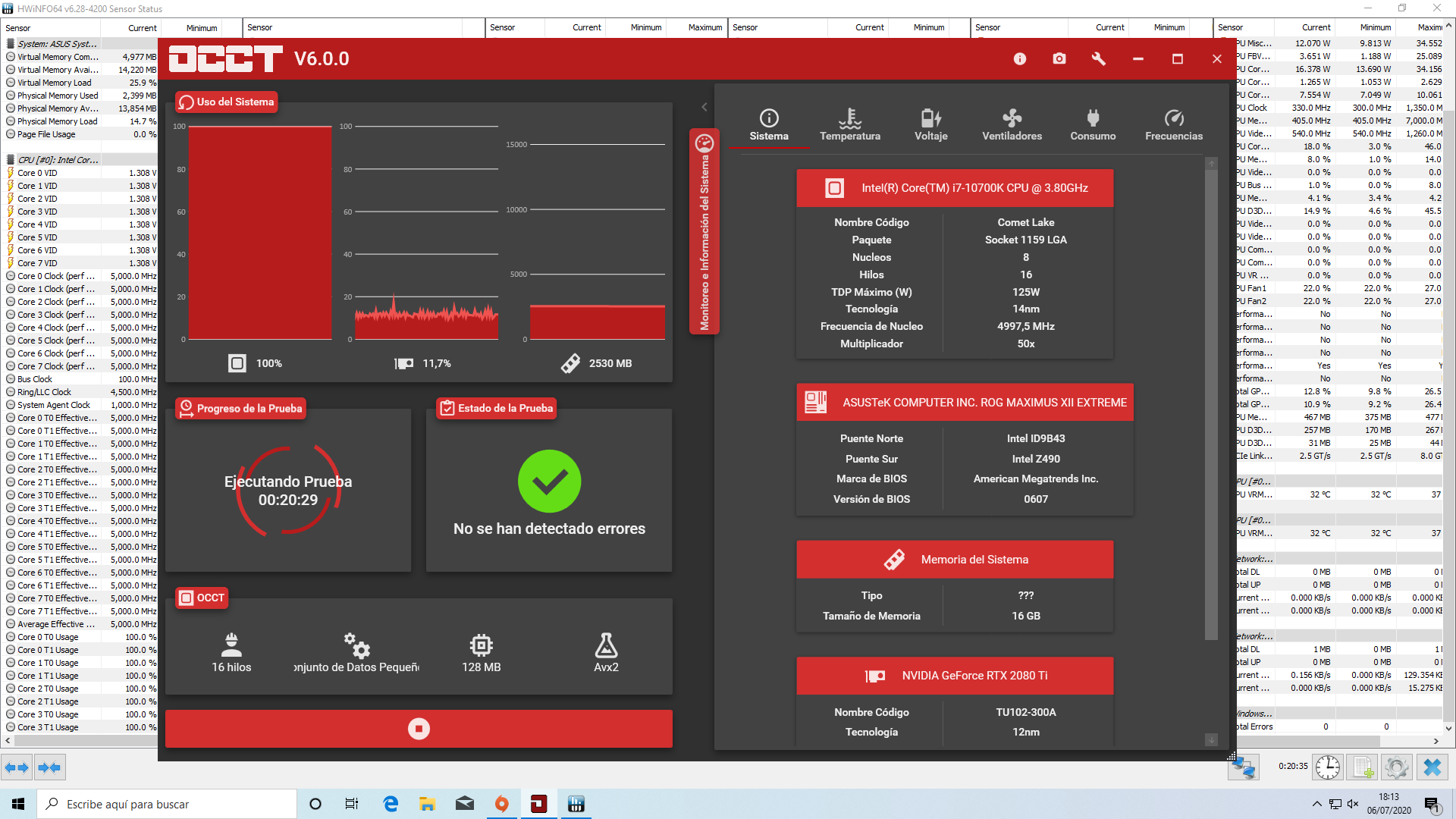This screenshot has width=1456, height=819.
Task: Open Windows taskbar search field
Action: (167, 804)
